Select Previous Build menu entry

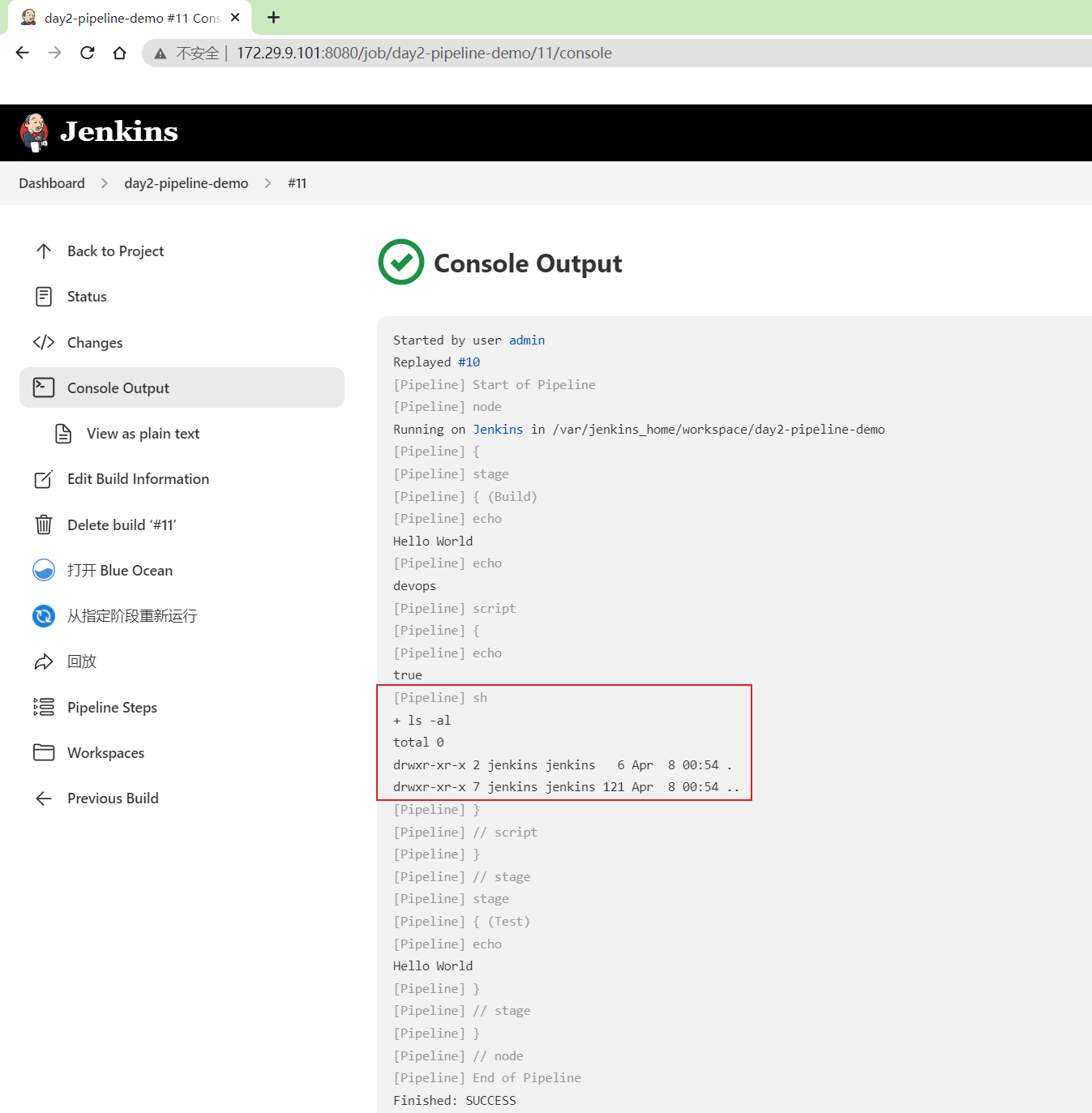182,798
